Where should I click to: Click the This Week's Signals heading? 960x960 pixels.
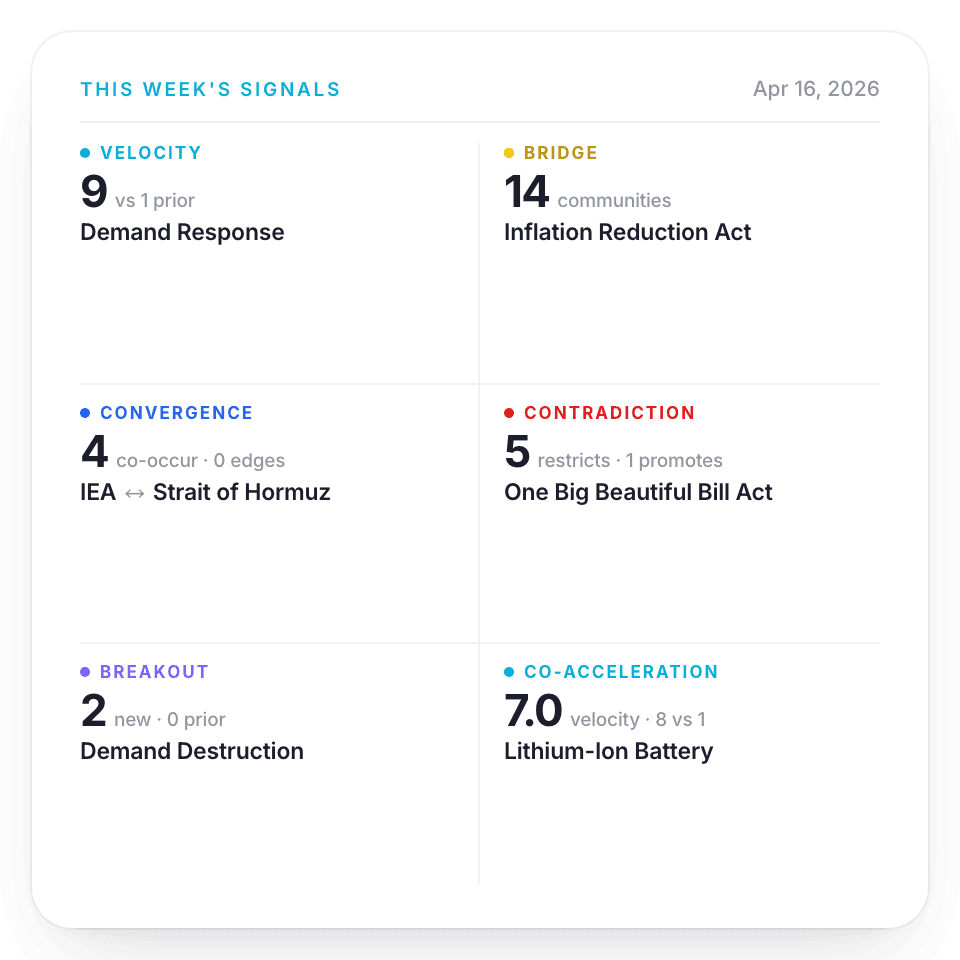(210, 88)
